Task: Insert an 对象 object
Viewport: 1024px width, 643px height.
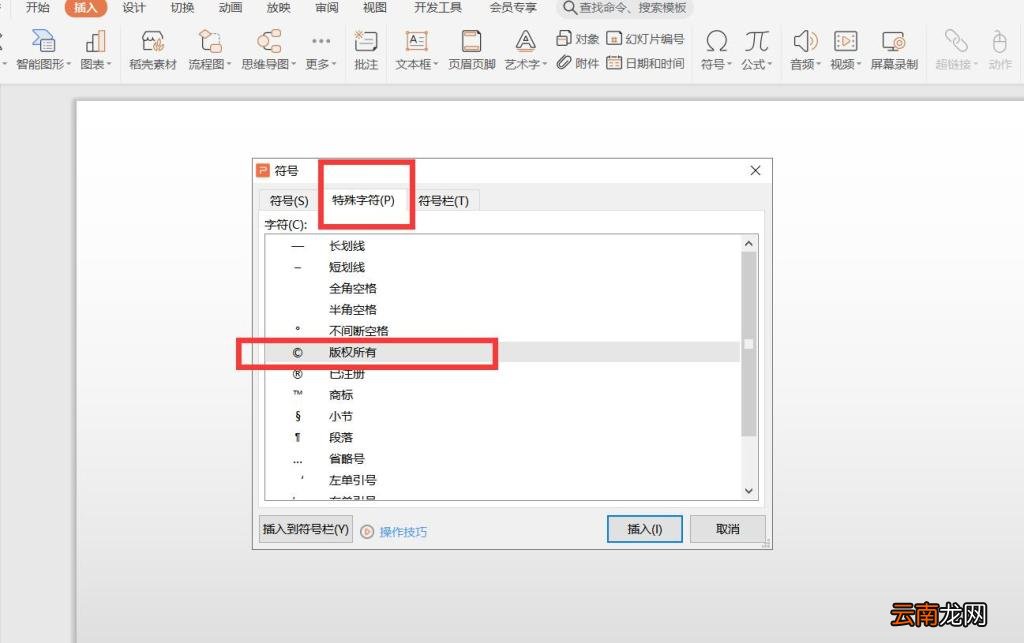Action: point(577,39)
